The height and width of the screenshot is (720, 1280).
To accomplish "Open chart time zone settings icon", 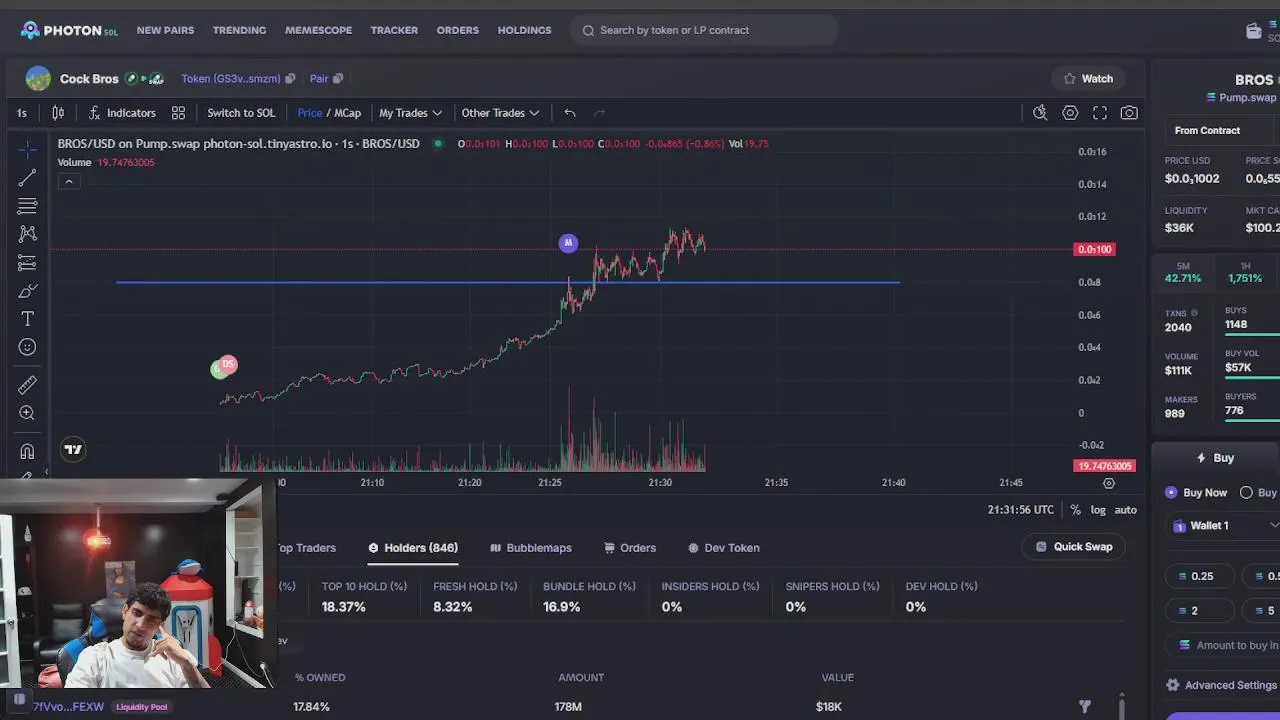I will pos(1108,483).
